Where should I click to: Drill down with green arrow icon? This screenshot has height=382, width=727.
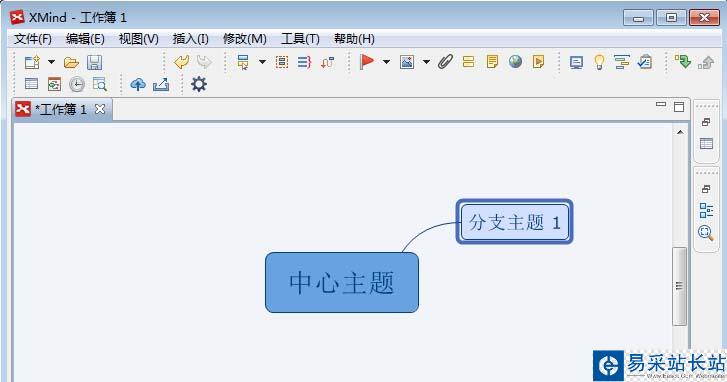click(x=683, y=62)
